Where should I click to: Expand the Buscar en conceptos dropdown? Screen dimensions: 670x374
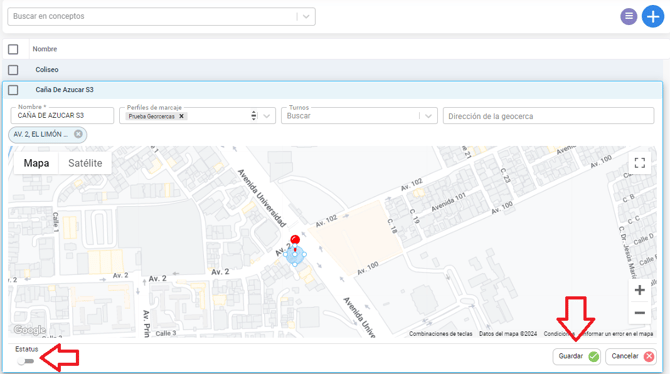tap(306, 17)
